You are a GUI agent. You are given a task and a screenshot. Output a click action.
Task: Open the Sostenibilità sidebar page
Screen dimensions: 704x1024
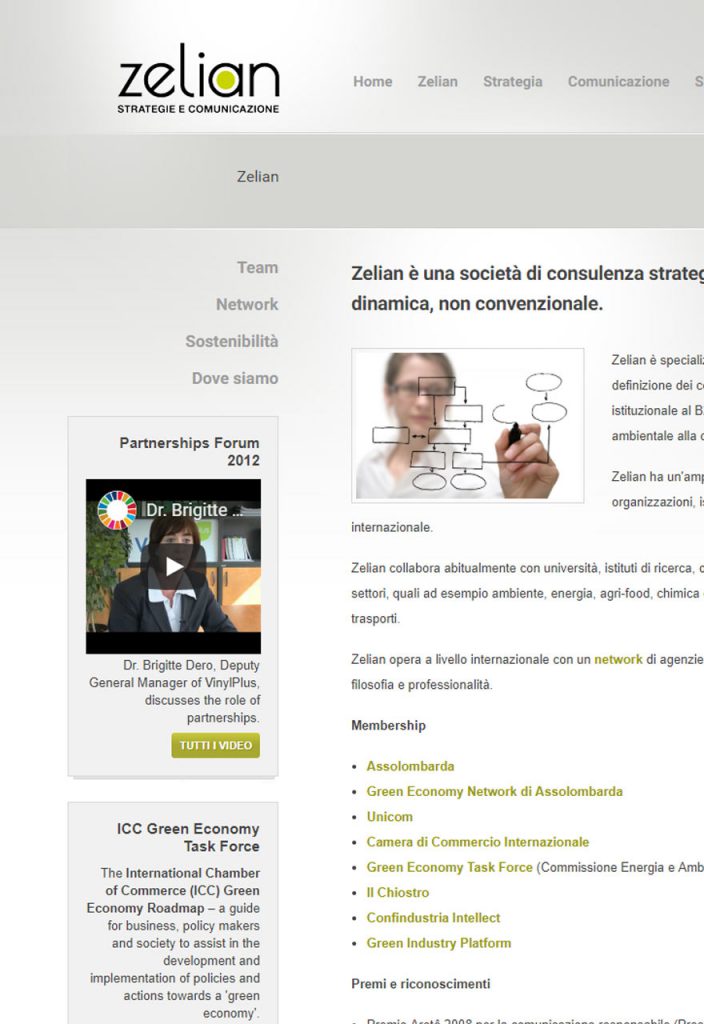pos(231,342)
